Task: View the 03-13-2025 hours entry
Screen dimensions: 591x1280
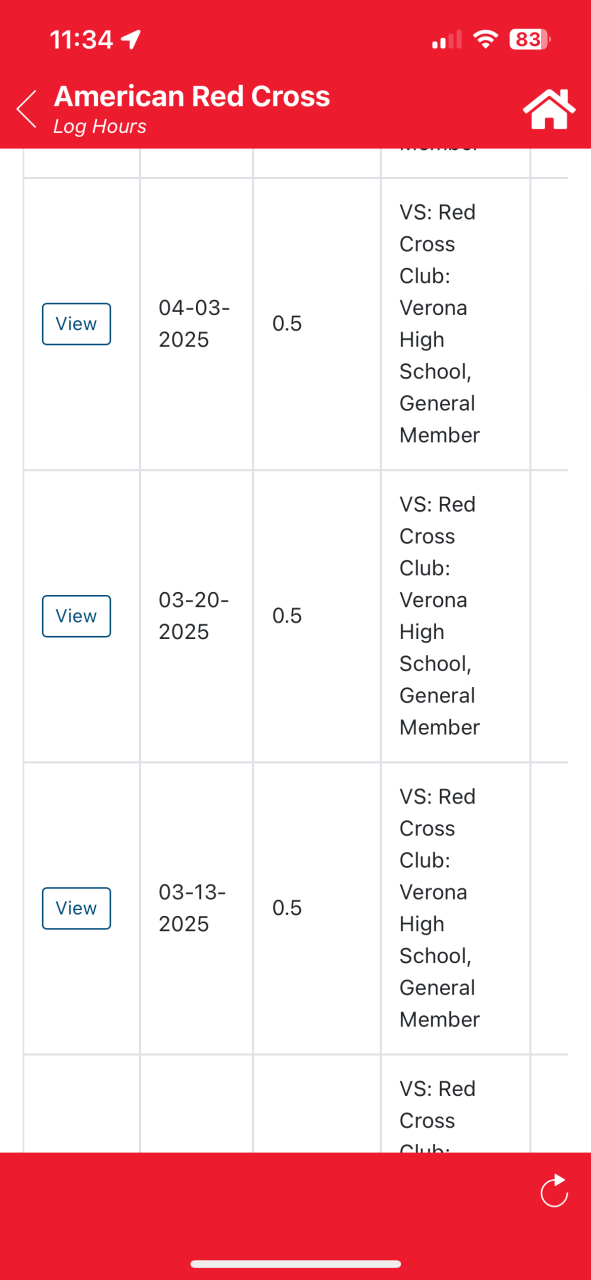Action: coord(76,908)
